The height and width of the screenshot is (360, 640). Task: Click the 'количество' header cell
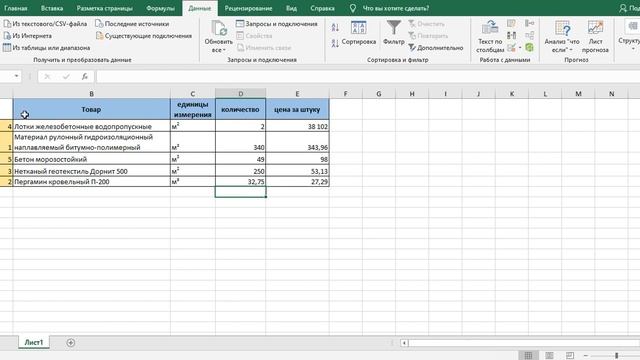click(240, 109)
